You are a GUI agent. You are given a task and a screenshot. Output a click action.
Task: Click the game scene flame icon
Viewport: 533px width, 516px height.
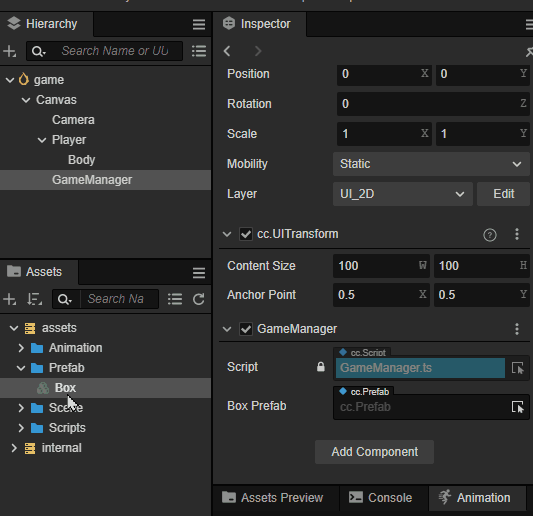(x=23, y=80)
